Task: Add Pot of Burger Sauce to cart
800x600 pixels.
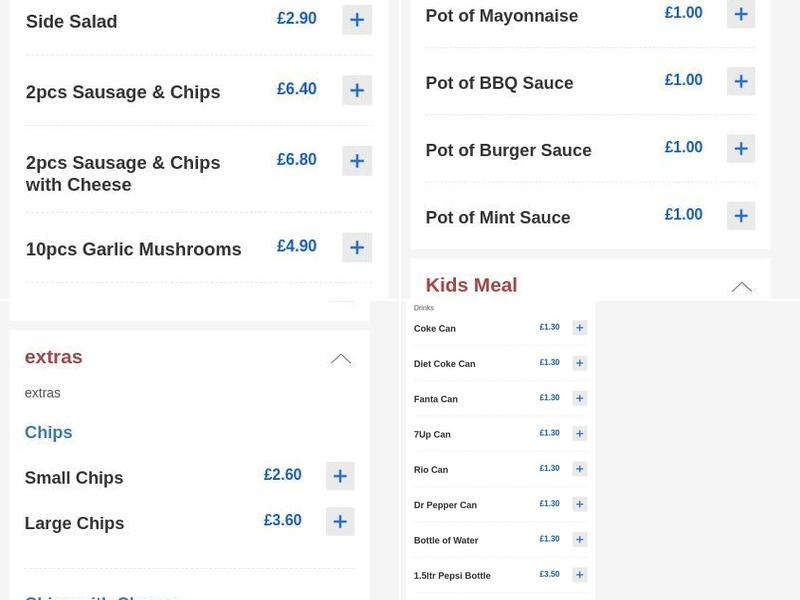Action: (741, 148)
